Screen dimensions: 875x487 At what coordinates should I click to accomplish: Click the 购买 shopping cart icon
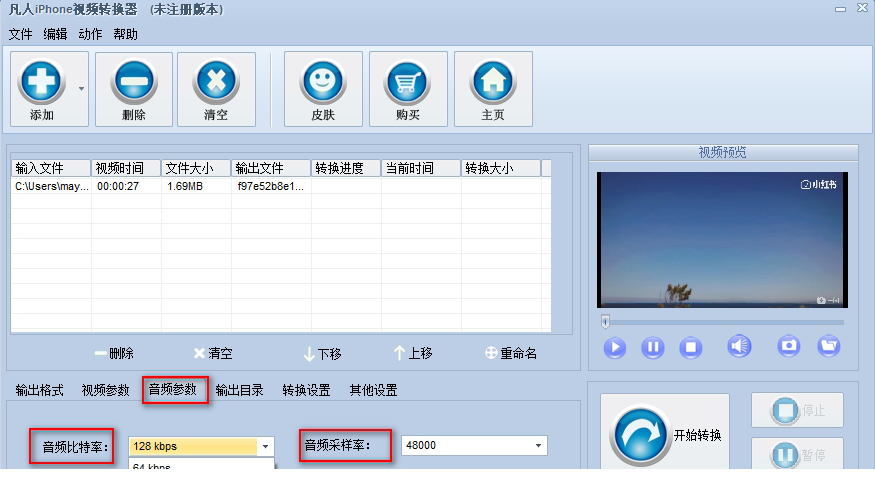tap(407, 81)
